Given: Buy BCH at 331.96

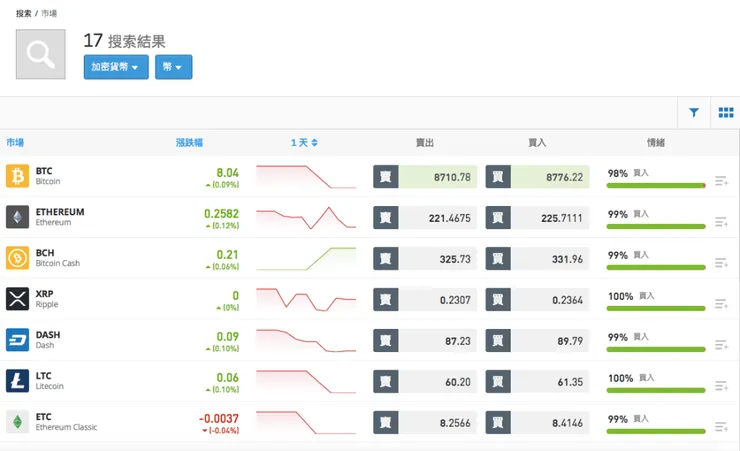Looking at the screenshot, I should (537, 259).
